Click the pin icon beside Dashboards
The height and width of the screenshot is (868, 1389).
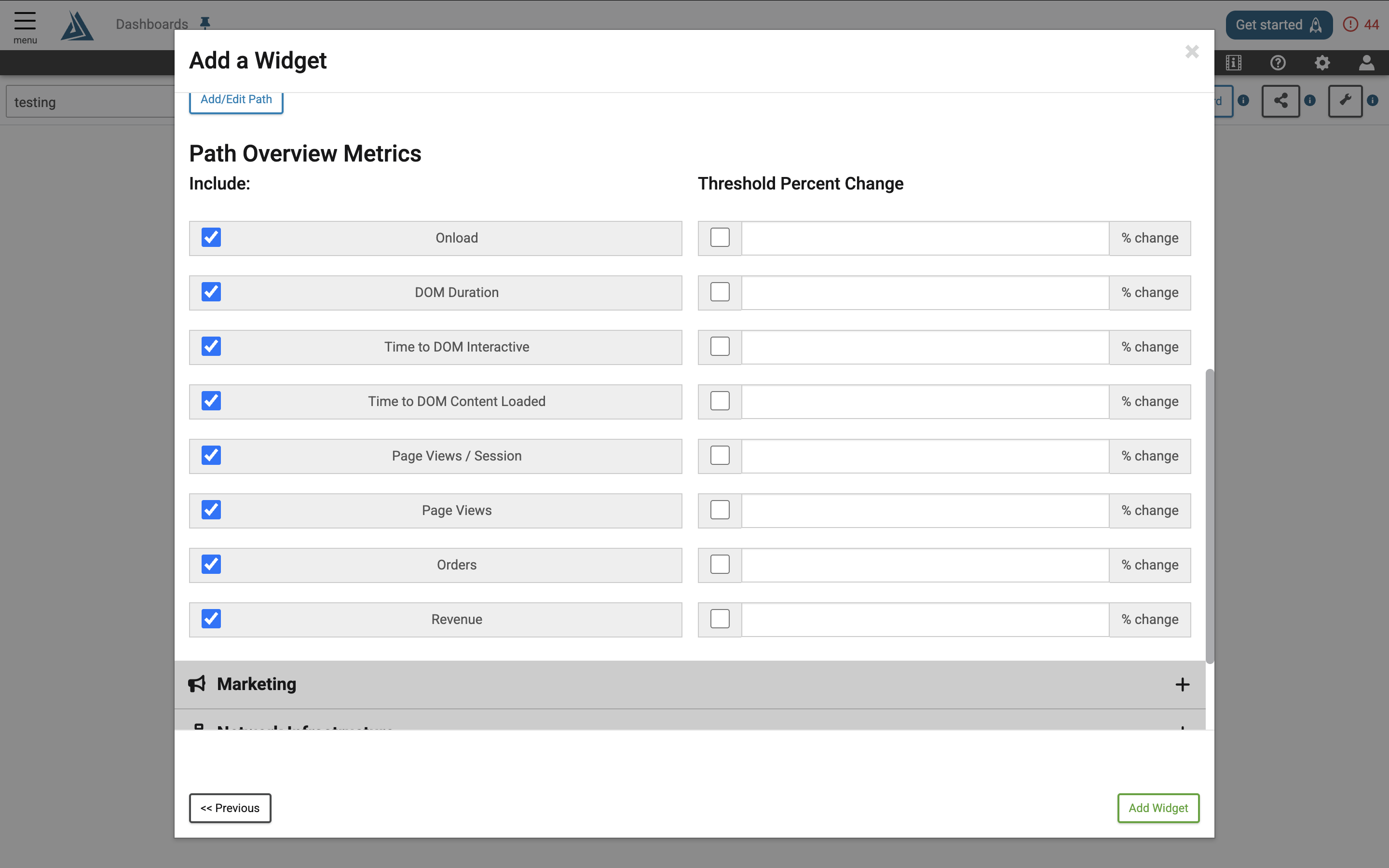click(x=205, y=23)
